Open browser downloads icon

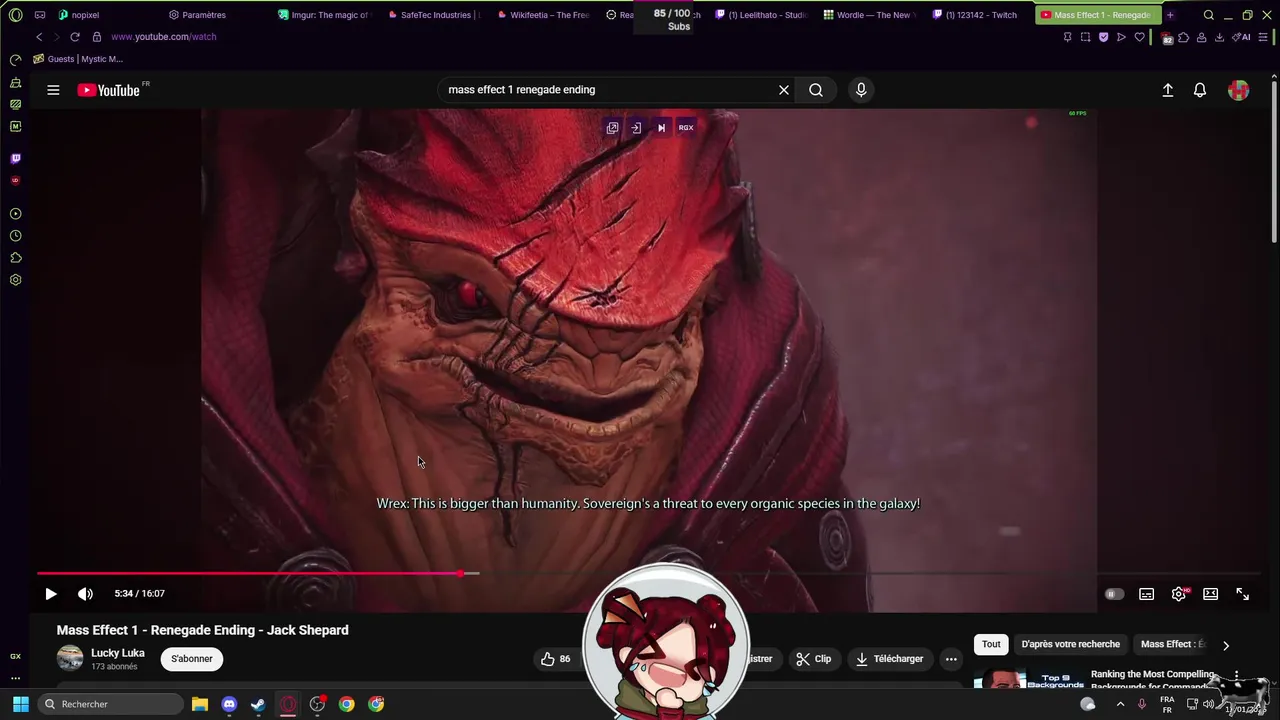click(1219, 37)
